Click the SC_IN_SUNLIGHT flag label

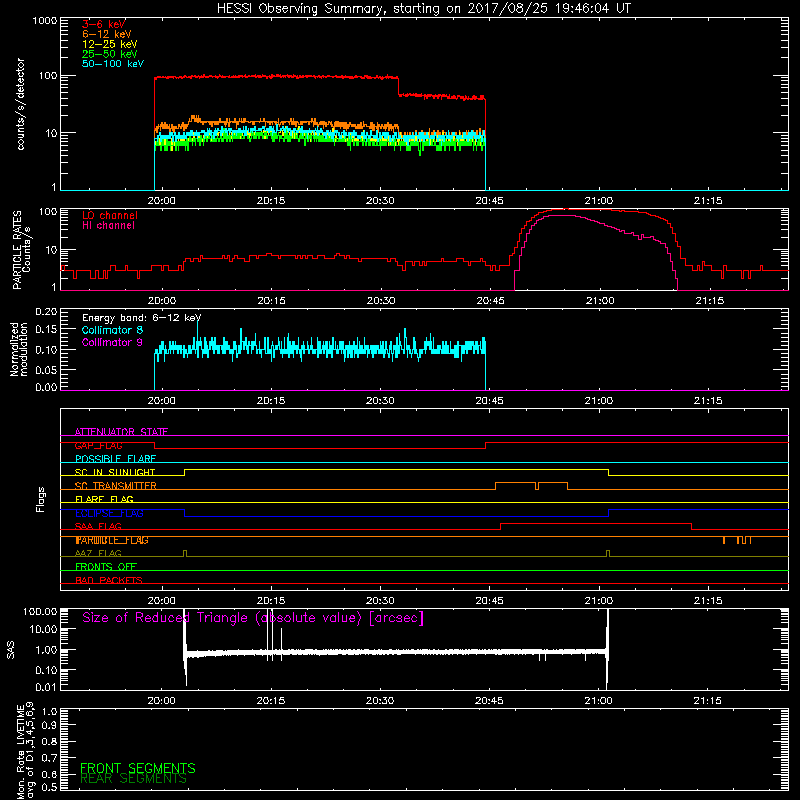coord(115,472)
